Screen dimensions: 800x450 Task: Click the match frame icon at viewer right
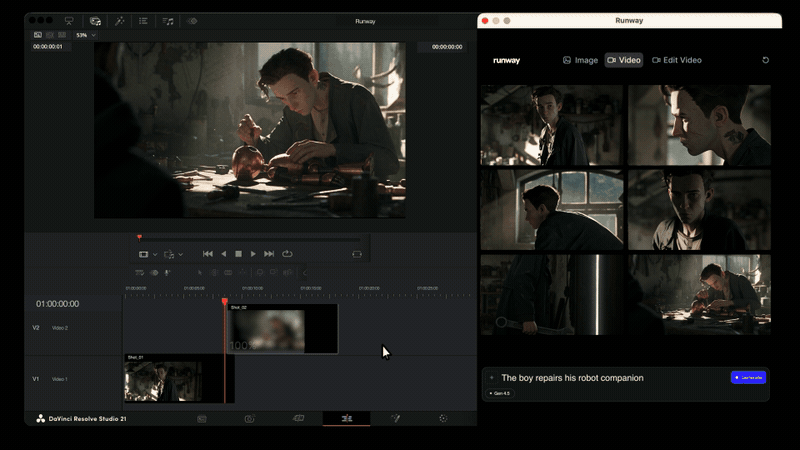click(x=357, y=254)
